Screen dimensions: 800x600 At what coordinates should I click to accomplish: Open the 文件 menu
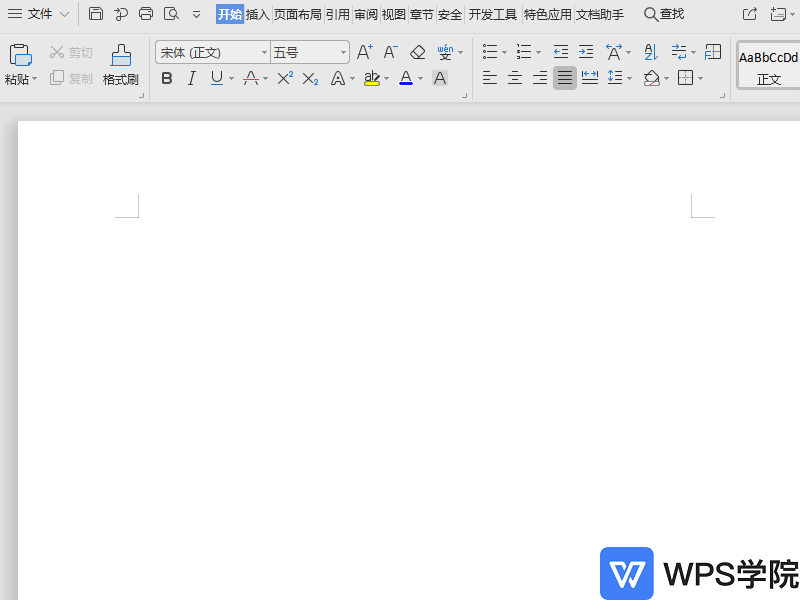click(x=38, y=13)
